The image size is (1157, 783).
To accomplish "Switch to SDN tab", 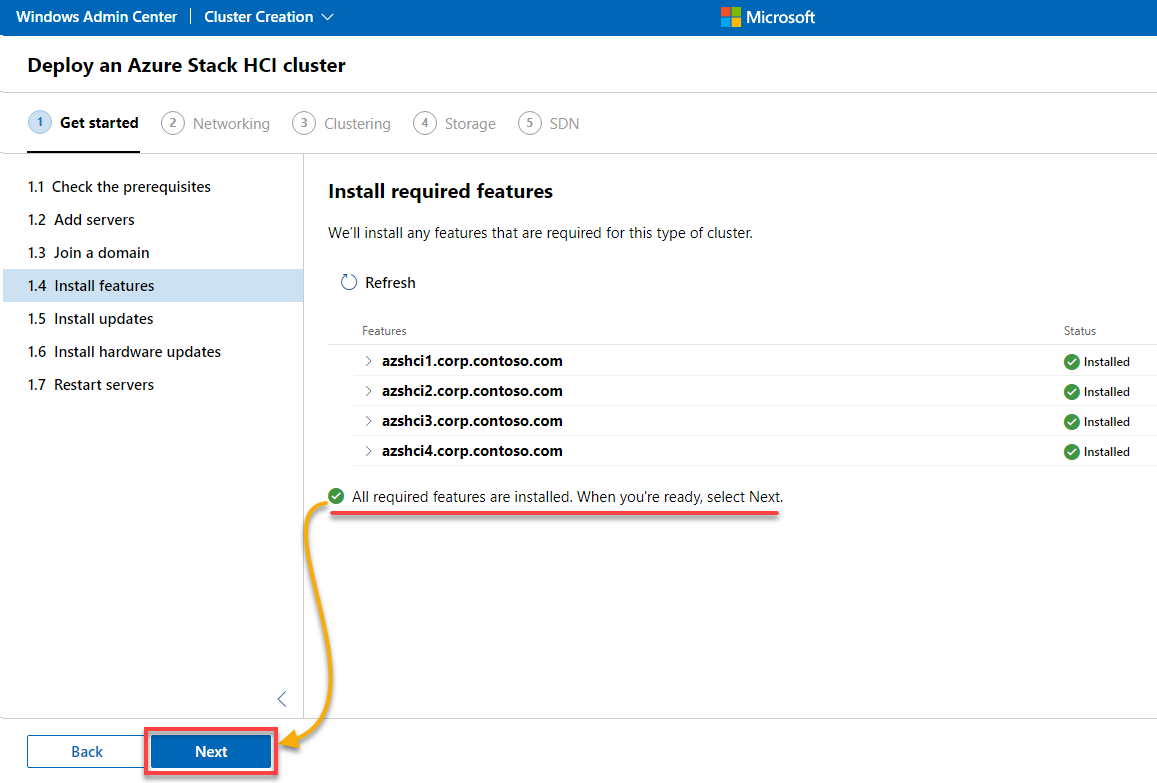I will (x=548, y=123).
